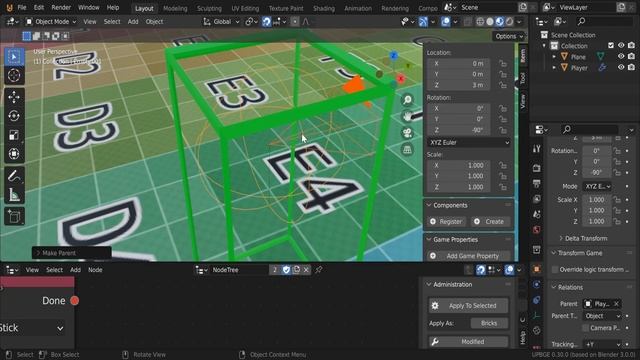Activate the Cursor tool

(14, 76)
